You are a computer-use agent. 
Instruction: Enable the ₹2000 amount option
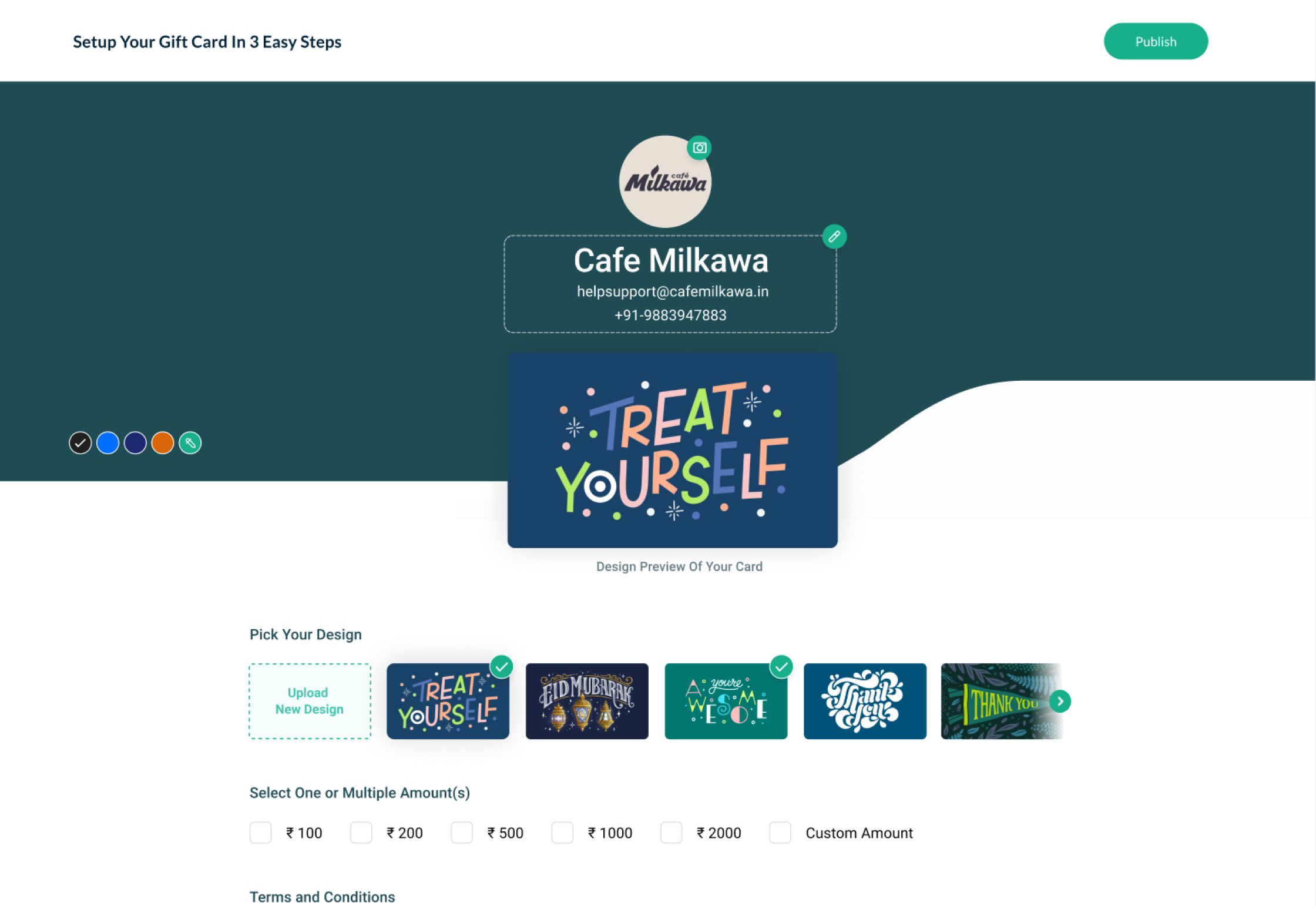[x=671, y=832]
